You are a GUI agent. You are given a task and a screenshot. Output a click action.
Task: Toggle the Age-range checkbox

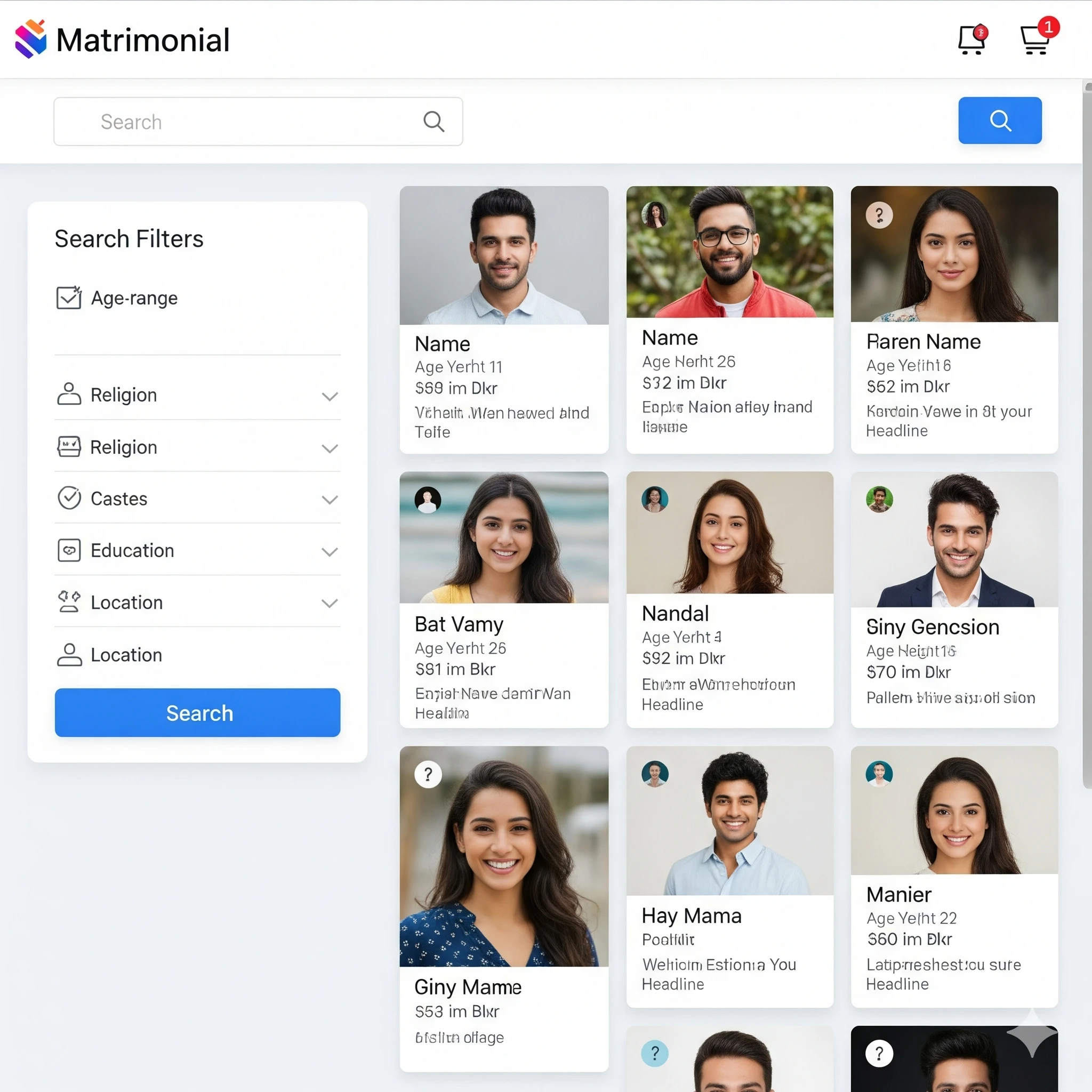click(x=68, y=298)
